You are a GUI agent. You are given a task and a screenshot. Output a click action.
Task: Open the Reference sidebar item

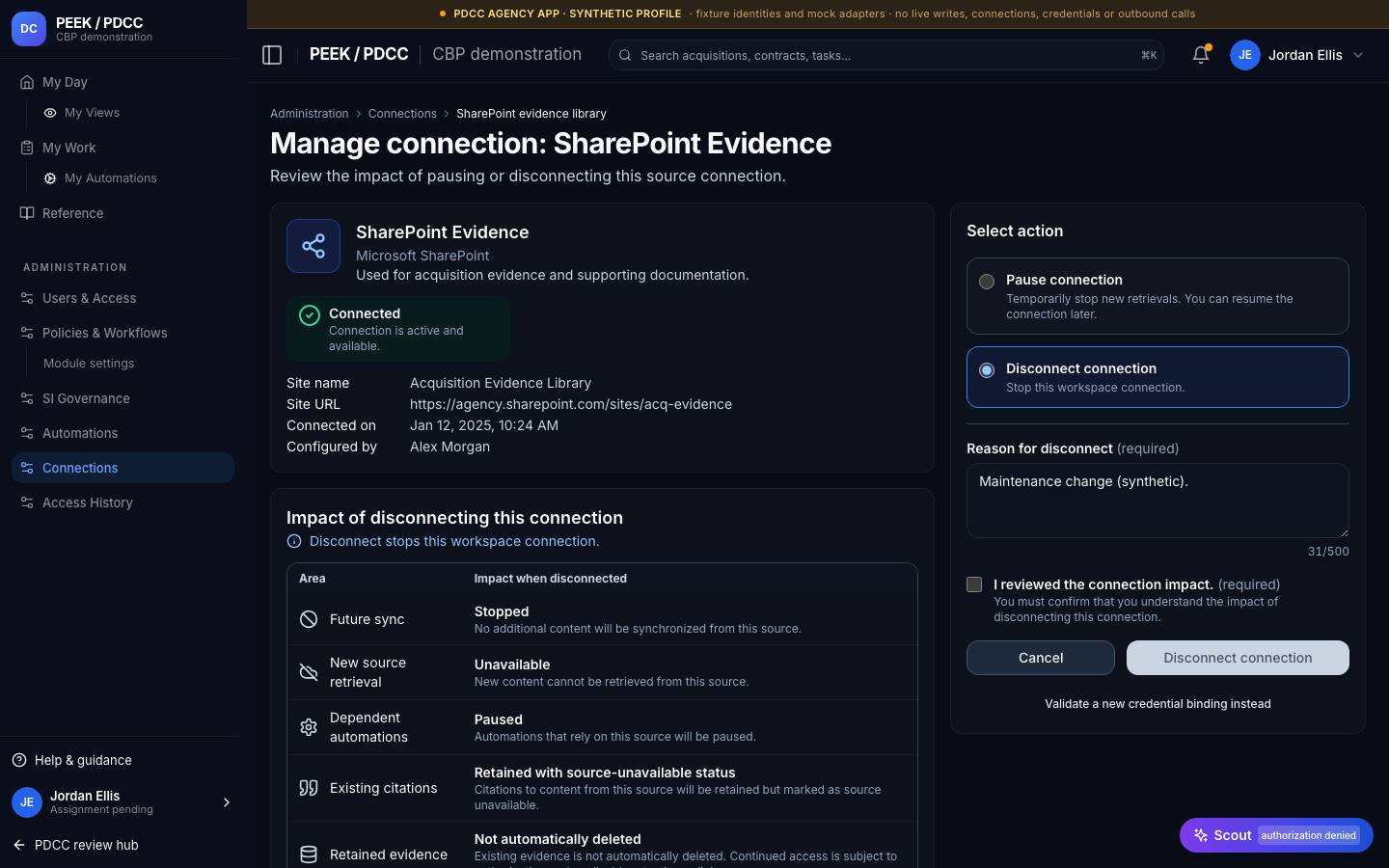pos(123,213)
